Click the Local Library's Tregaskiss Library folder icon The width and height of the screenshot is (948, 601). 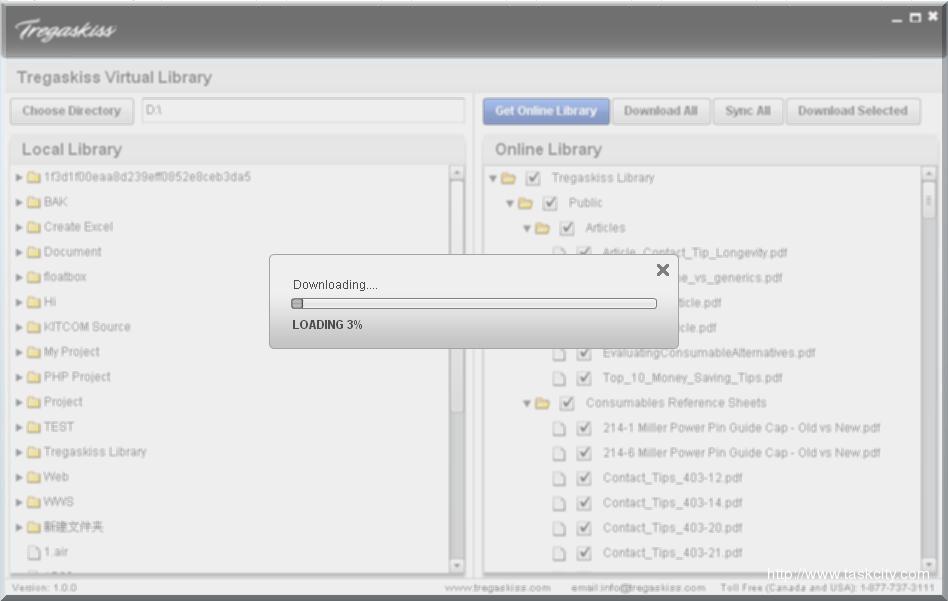point(34,452)
